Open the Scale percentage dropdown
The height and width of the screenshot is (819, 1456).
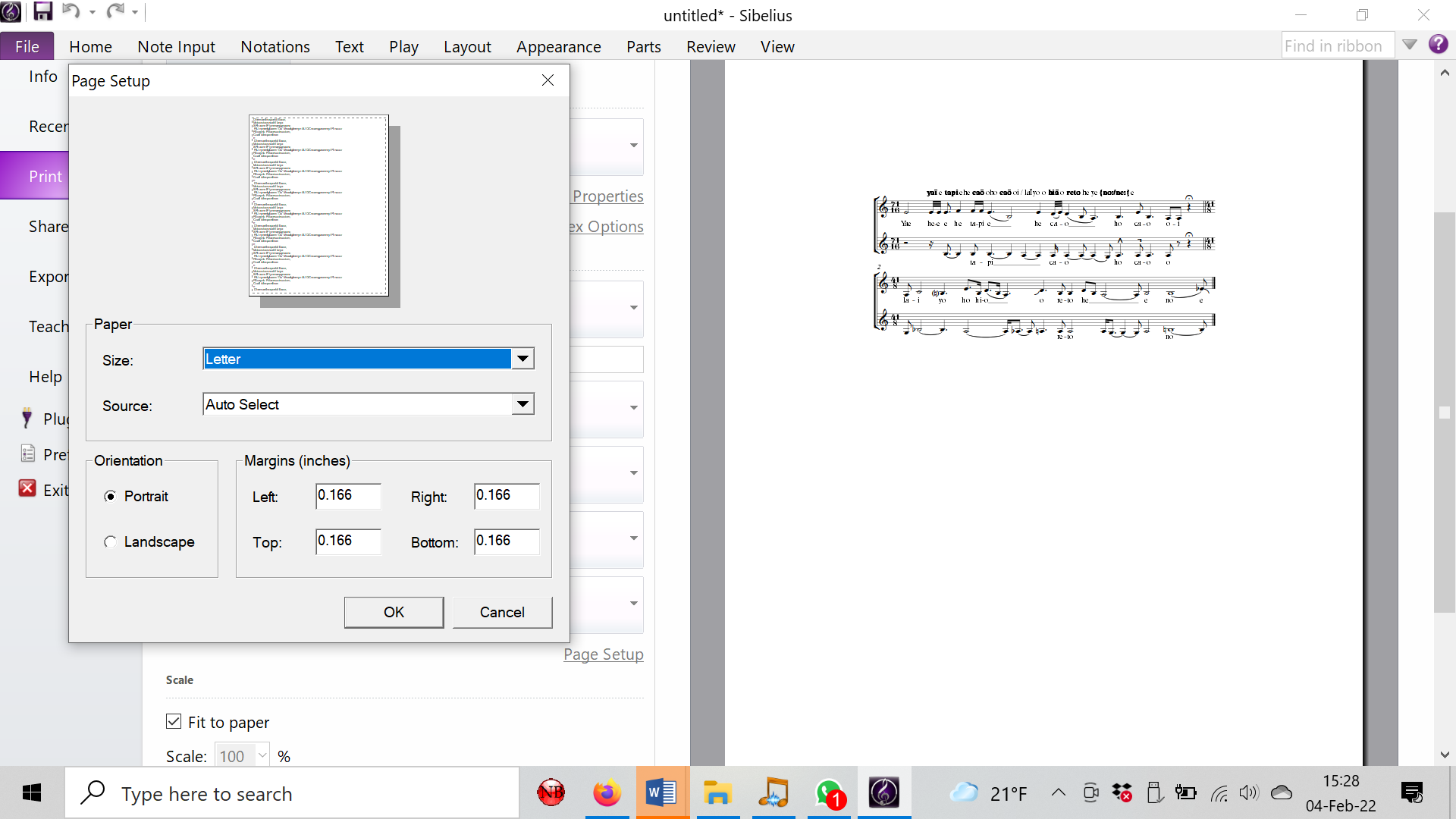click(x=262, y=755)
